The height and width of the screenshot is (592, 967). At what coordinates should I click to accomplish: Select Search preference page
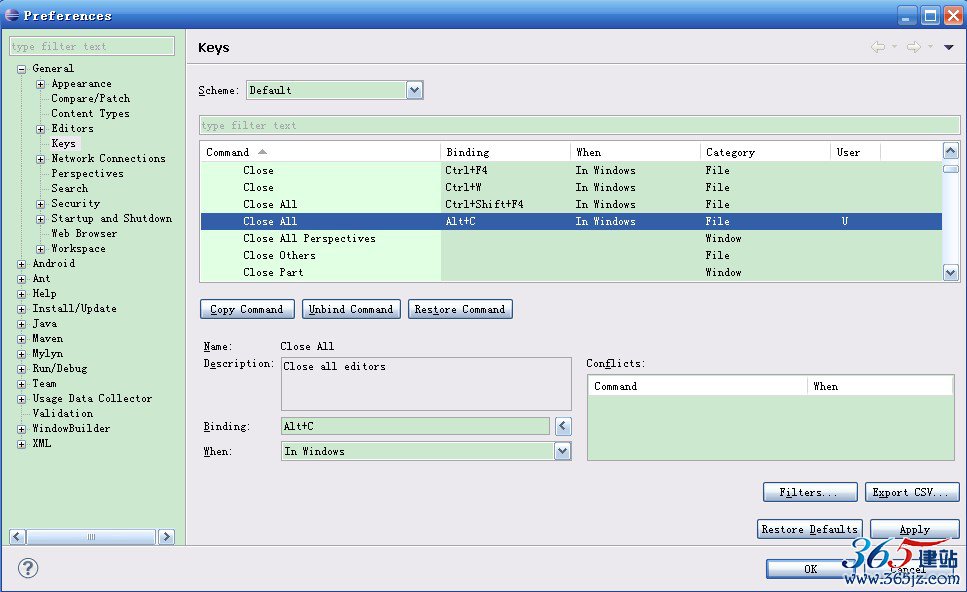[x=69, y=188]
